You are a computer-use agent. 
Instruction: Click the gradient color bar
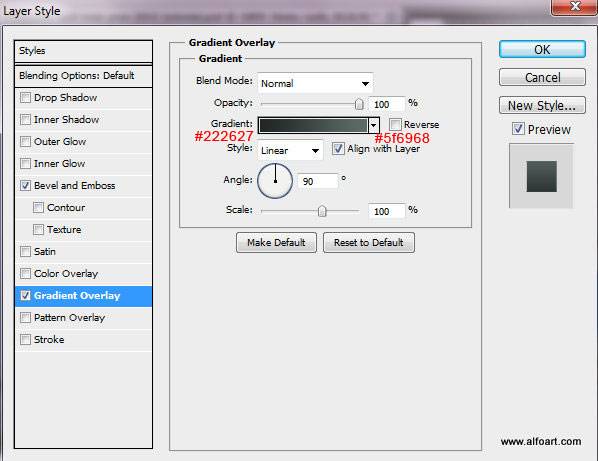click(x=313, y=125)
